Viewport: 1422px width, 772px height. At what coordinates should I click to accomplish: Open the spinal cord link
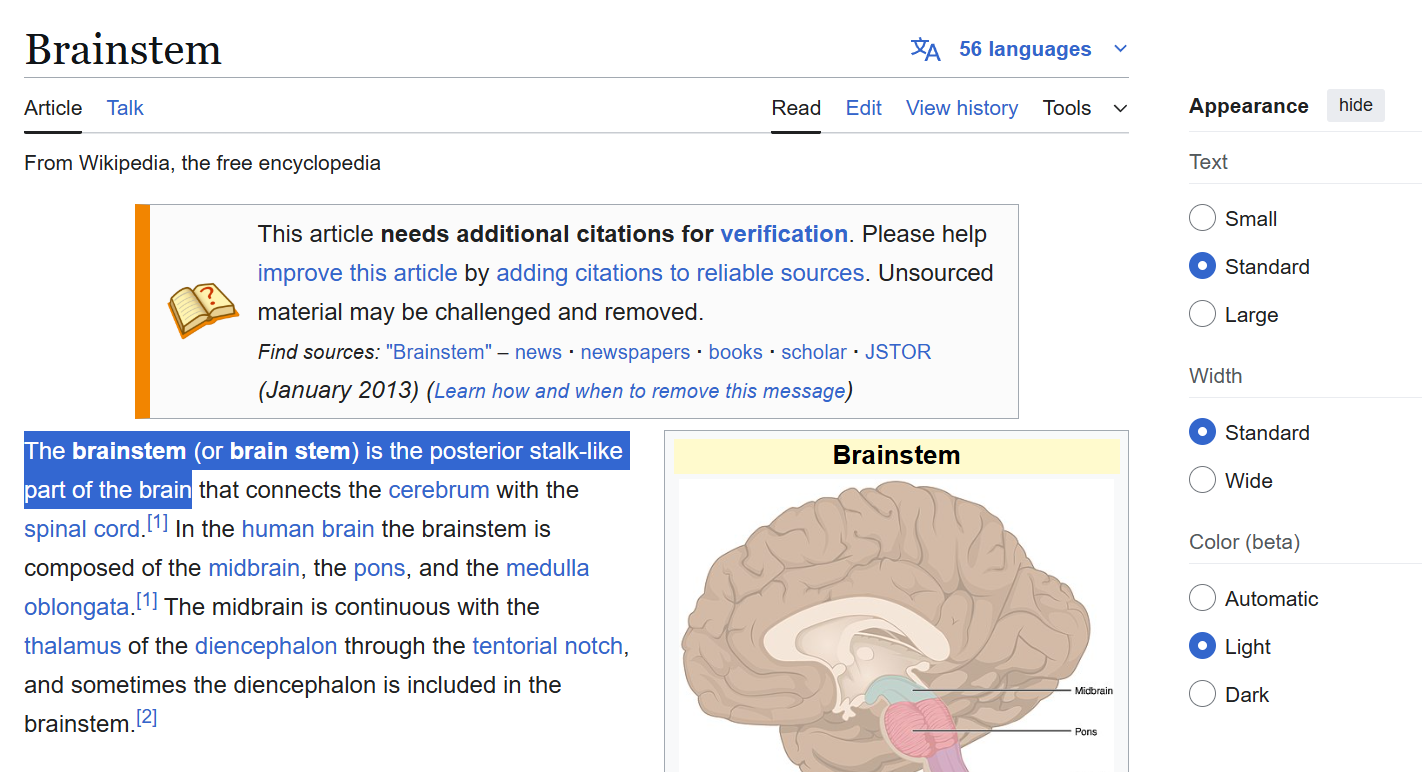click(82, 529)
